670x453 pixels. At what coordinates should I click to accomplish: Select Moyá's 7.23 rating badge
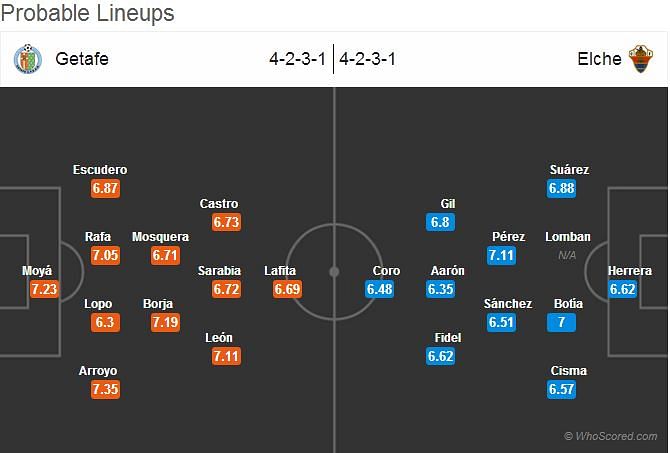pyautogui.click(x=44, y=289)
